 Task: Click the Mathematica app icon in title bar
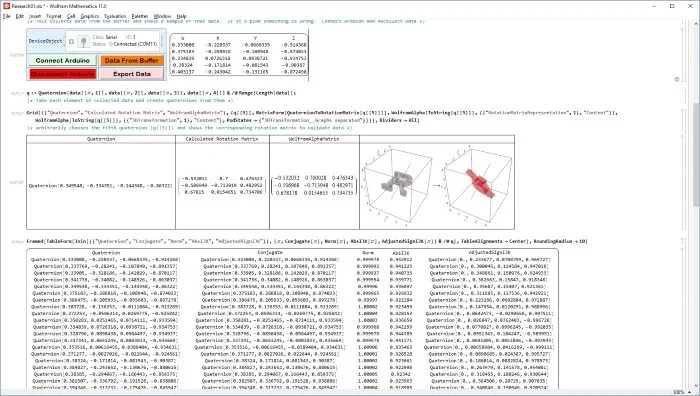tap(6, 6)
